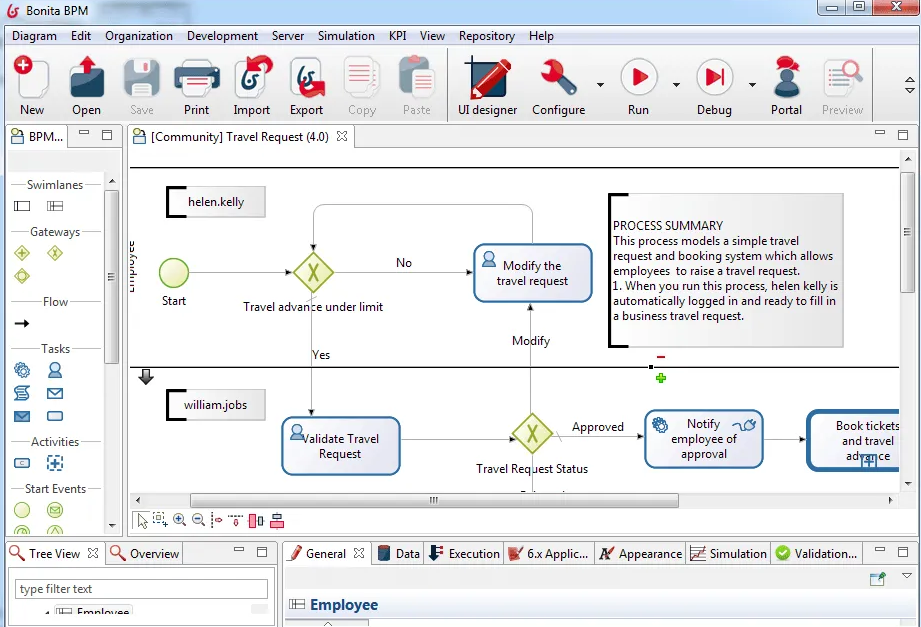
Task: Focus the tree view filter text field
Action: [x=142, y=589]
